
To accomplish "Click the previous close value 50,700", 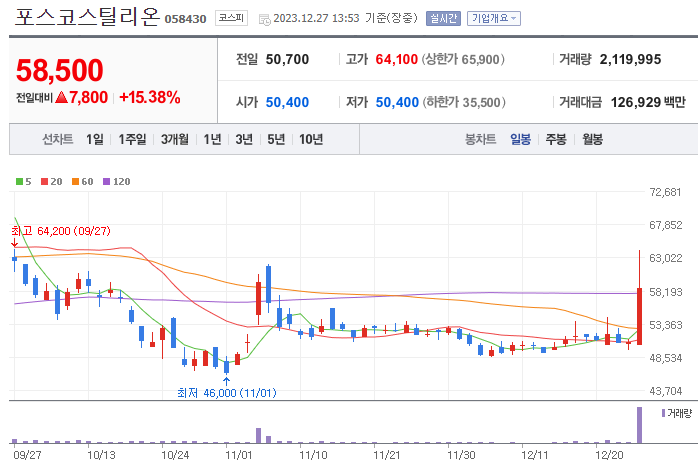I will [x=287, y=59].
